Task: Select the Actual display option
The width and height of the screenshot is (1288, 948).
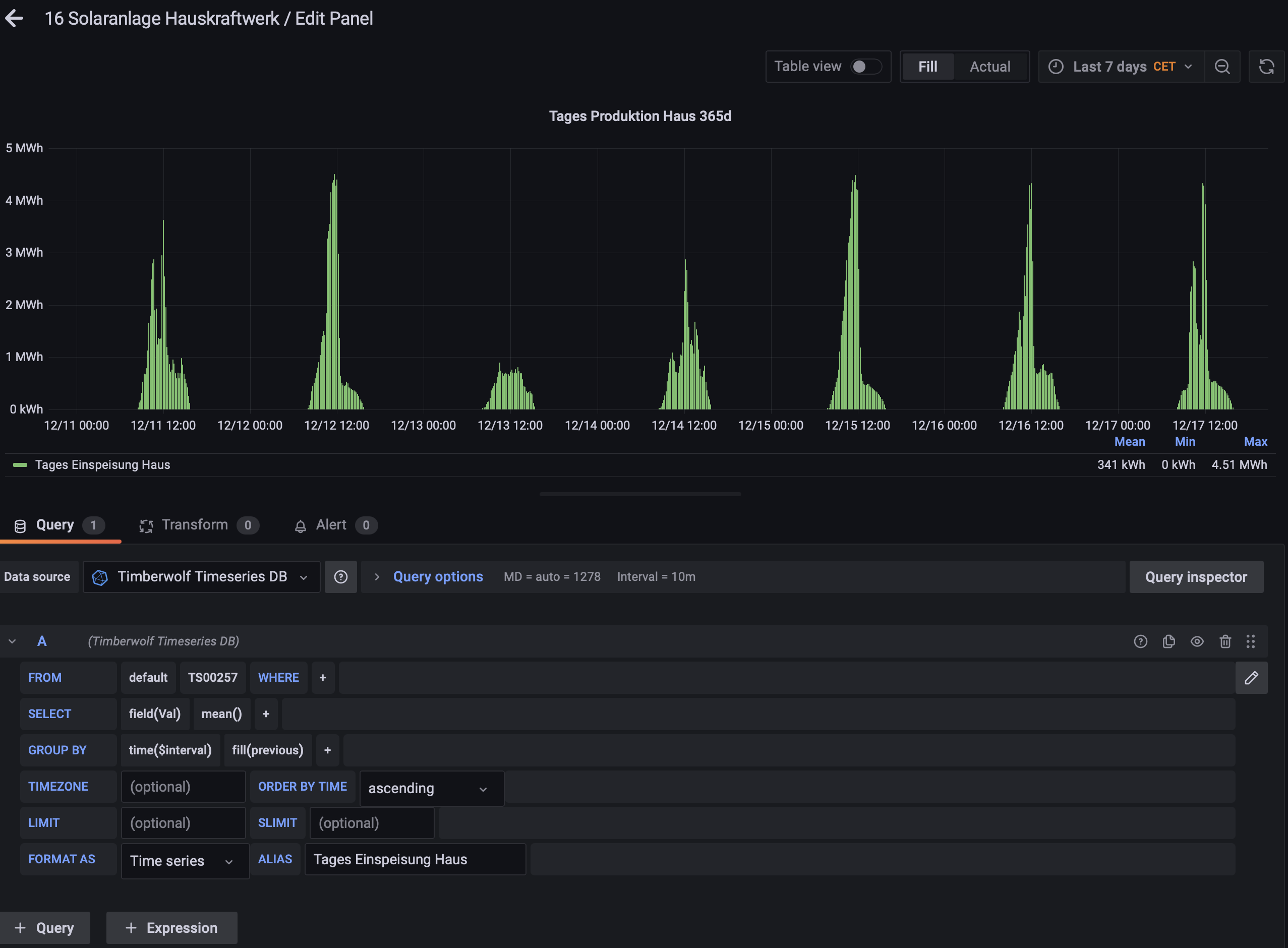Action: click(989, 67)
